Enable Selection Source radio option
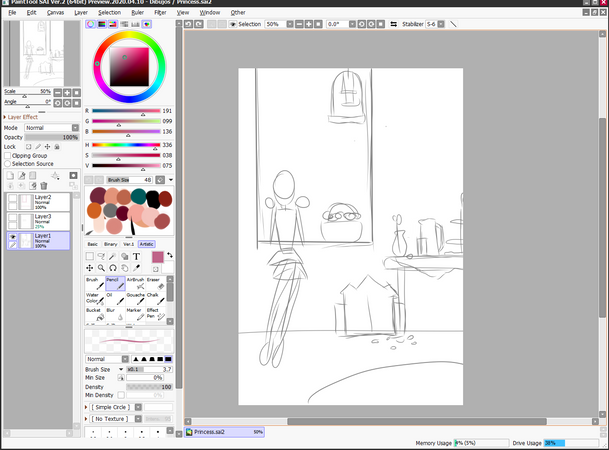 click(x=7, y=164)
